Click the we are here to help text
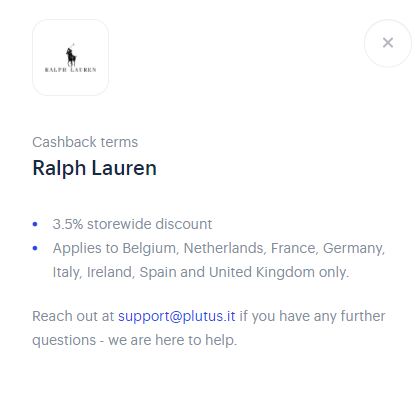 click(x=173, y=340)
